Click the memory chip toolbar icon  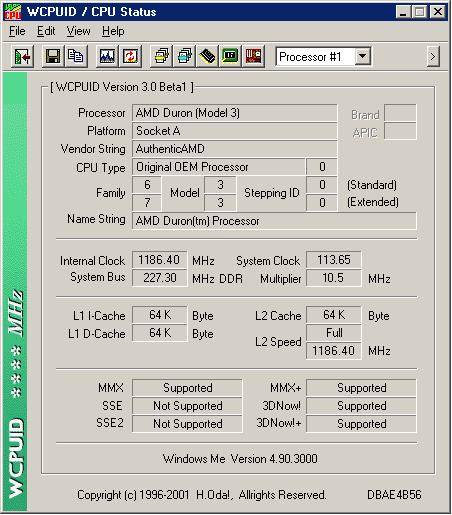pyautogui.click(x=207, y=56)
